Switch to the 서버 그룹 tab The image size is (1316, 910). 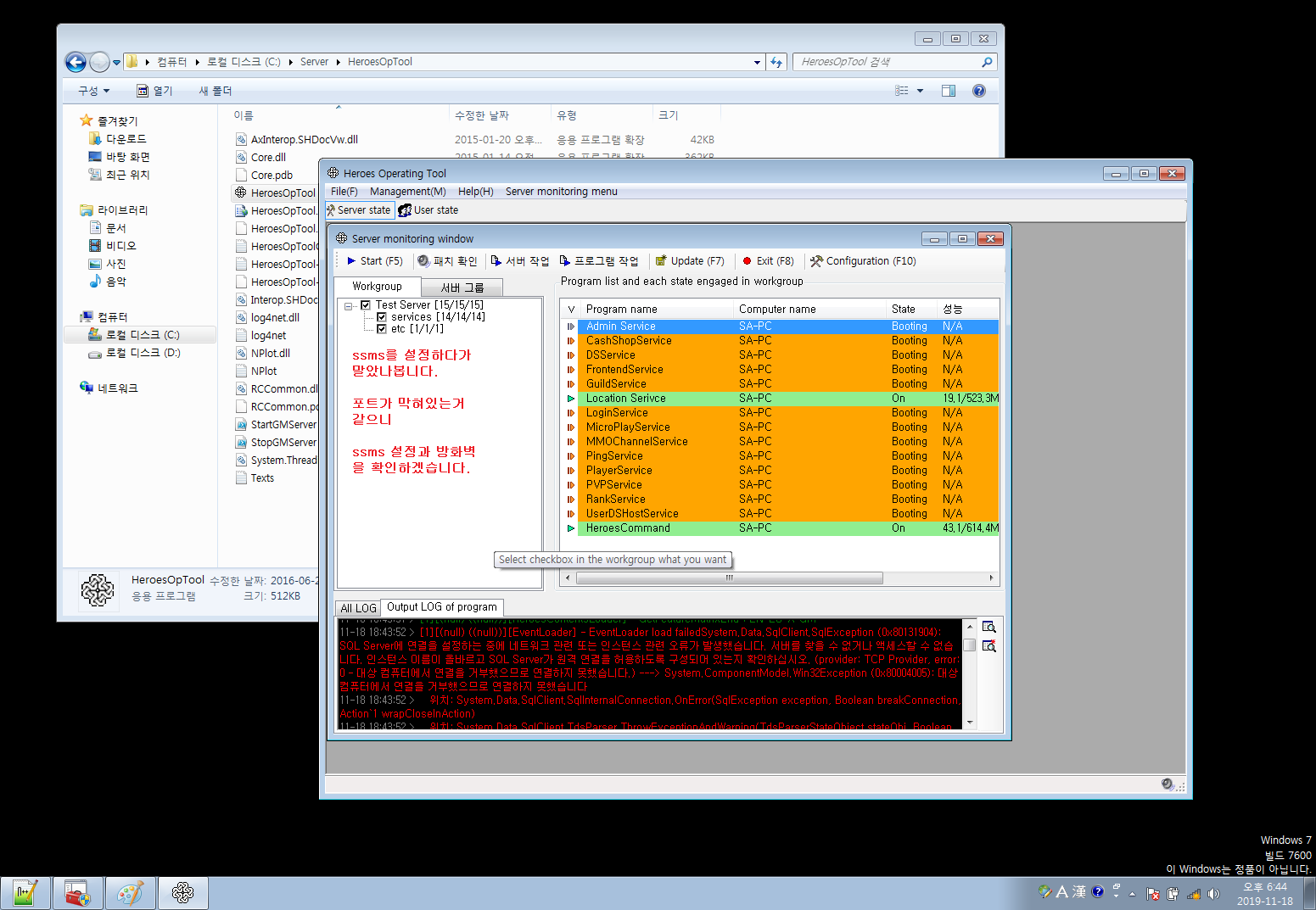pyautogui.click(x=462, y=288)
